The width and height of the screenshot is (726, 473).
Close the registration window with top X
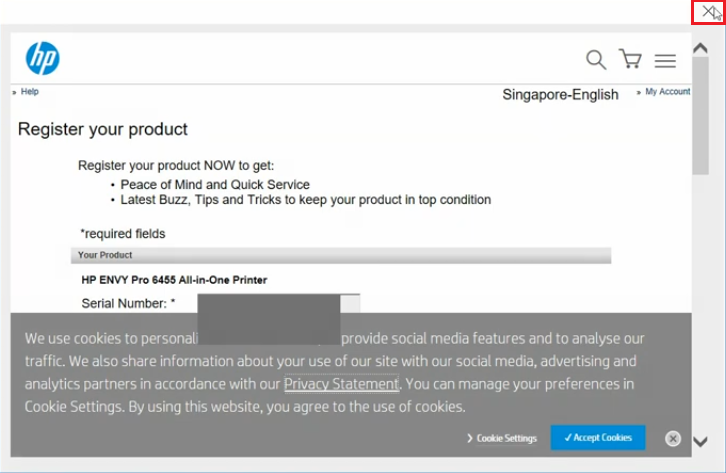pyautogui.click(x=708, y=12)
